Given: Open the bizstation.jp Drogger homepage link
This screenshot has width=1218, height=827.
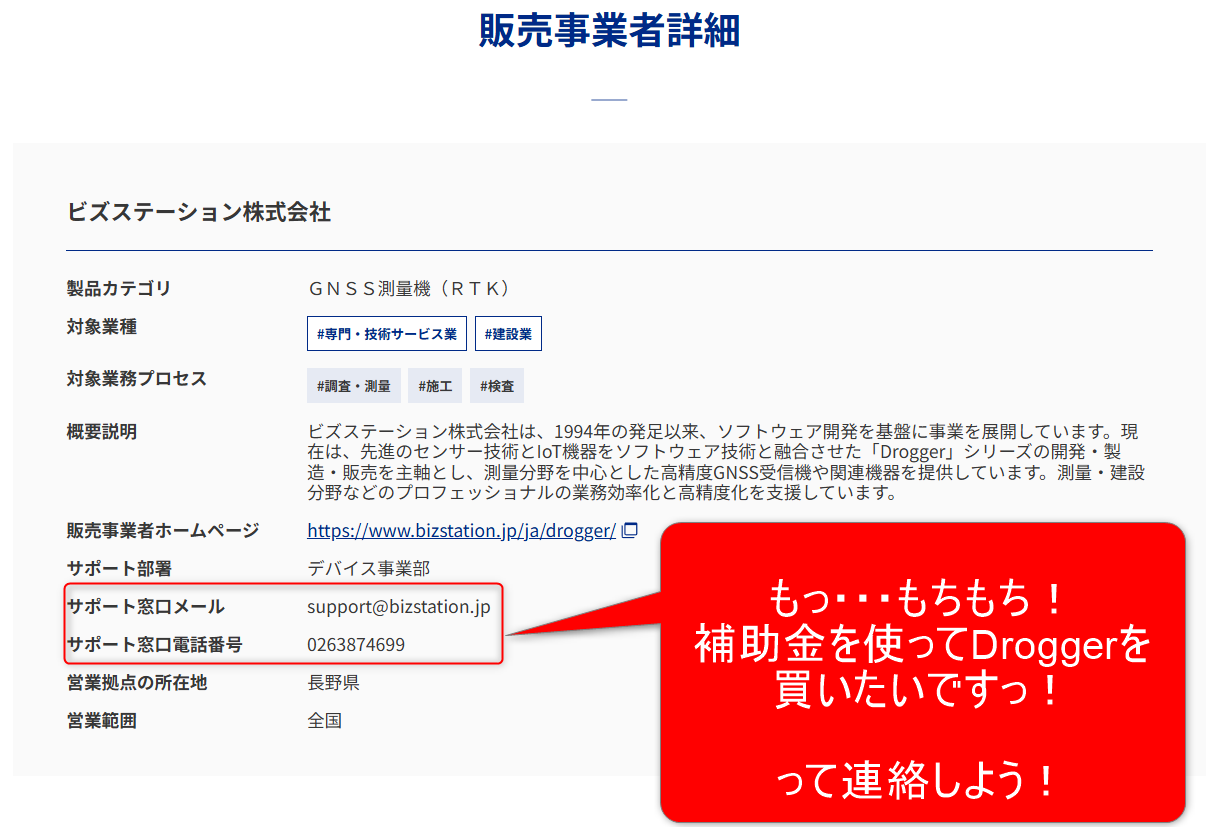Looking at the screenshot, I should [x=461, y=531].
